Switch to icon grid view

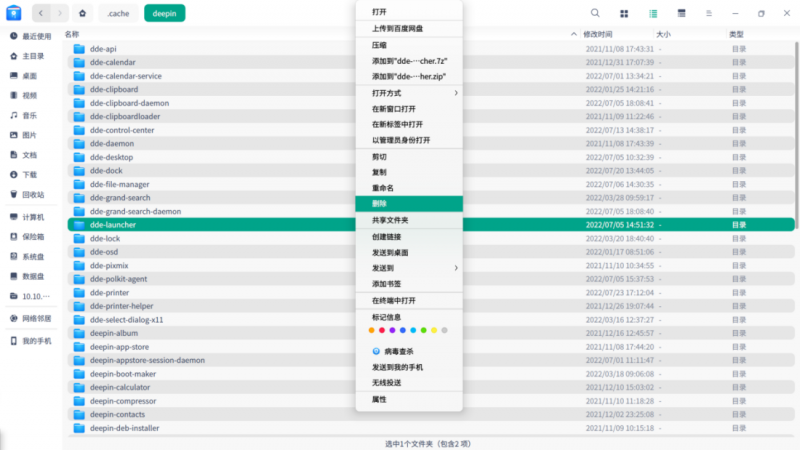click(x=624, y=14)
